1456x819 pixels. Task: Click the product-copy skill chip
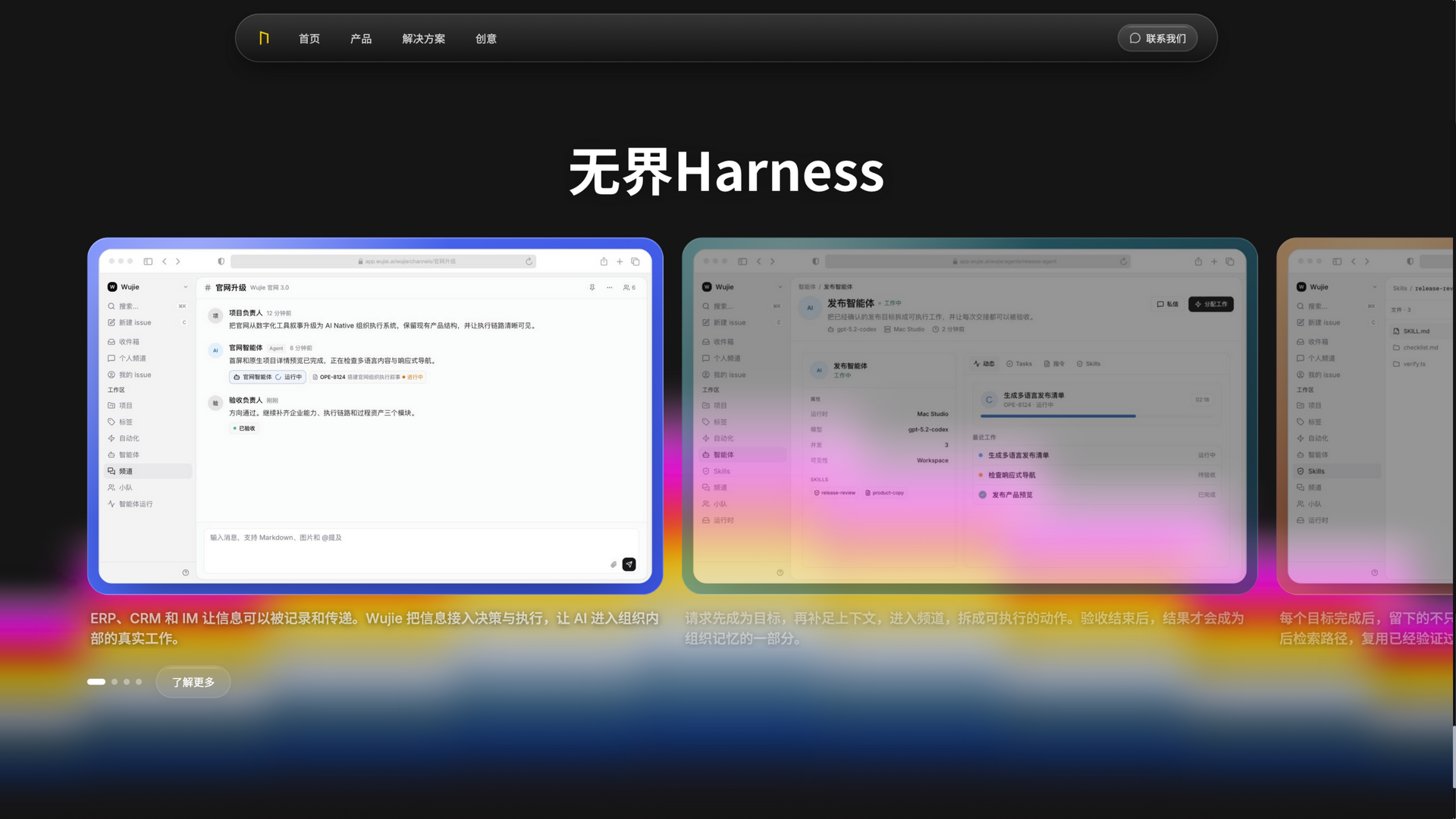pyautogui.click(x=885, y=493)
